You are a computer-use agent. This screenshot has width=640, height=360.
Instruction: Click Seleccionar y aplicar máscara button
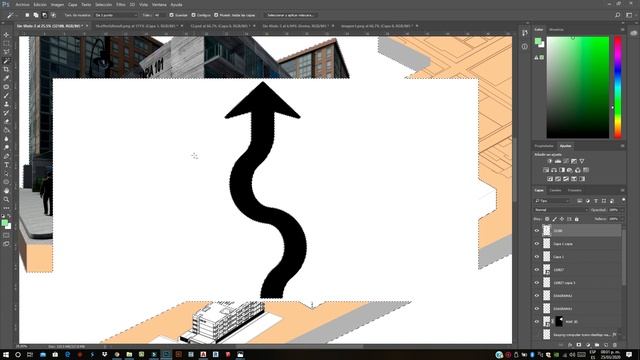tap(291, 15)
